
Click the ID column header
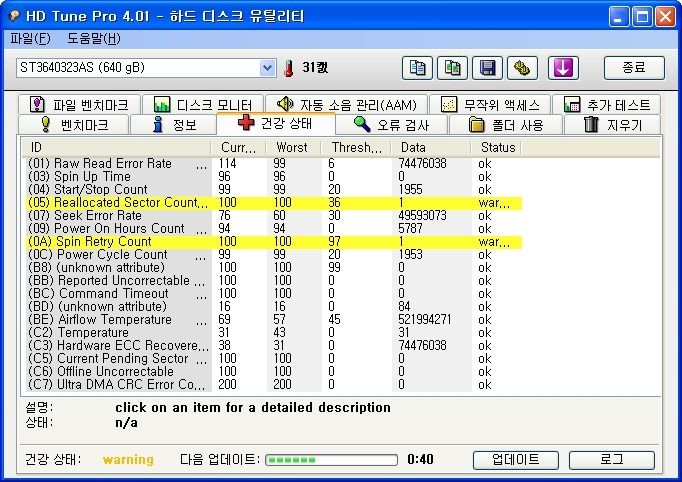(117, 147)
